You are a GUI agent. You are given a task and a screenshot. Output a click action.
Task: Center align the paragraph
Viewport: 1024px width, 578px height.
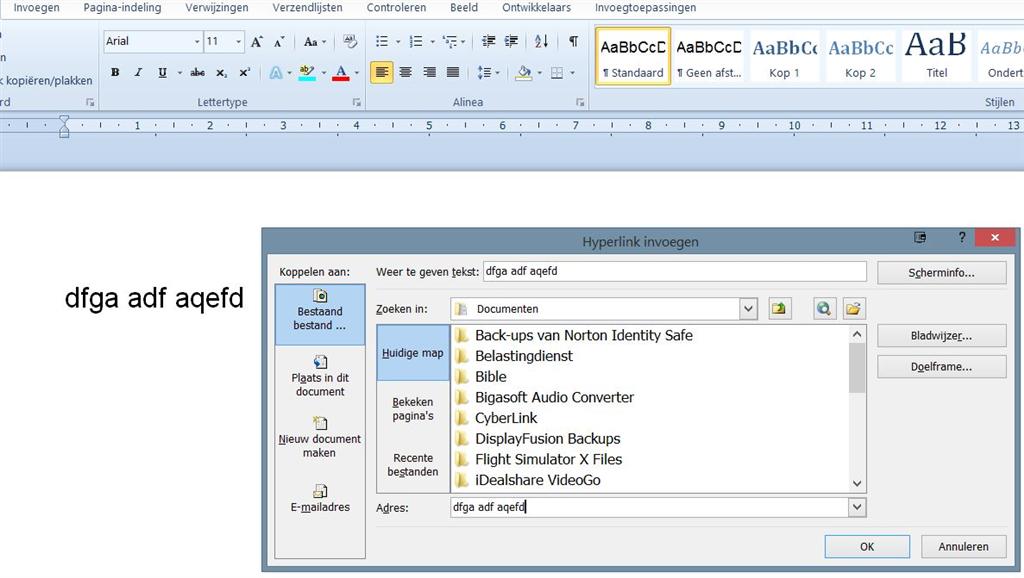pyautogui.click(x=406, y=72)
